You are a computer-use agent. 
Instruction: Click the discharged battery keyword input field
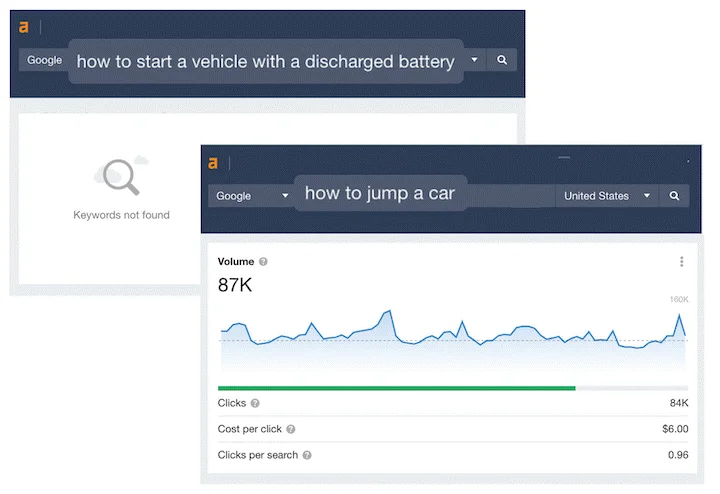coord(266,62)
